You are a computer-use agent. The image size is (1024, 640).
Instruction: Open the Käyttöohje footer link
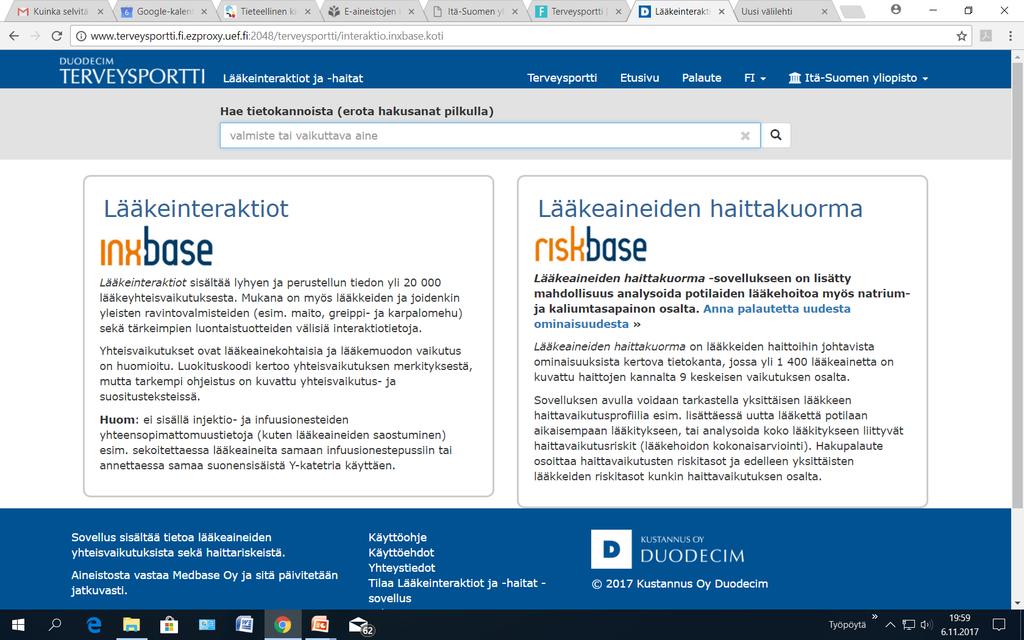[x=397, y=537]
